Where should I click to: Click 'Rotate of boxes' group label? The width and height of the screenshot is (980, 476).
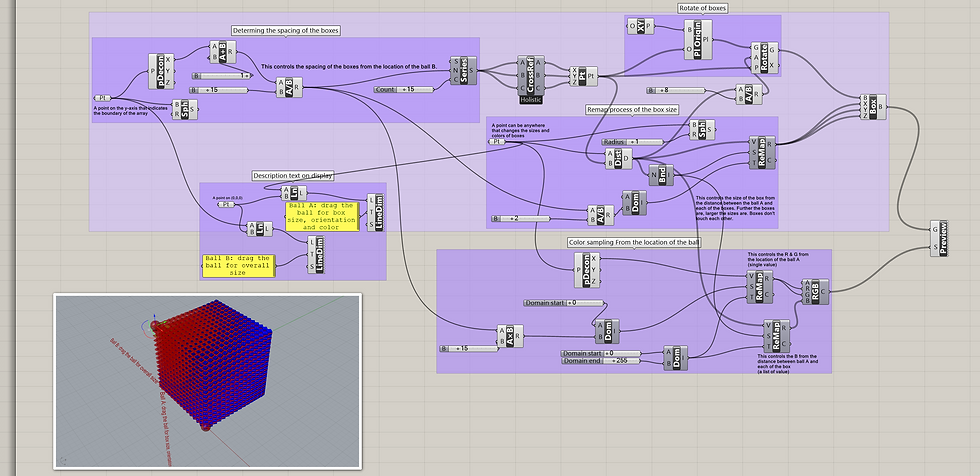coord(703,8)
